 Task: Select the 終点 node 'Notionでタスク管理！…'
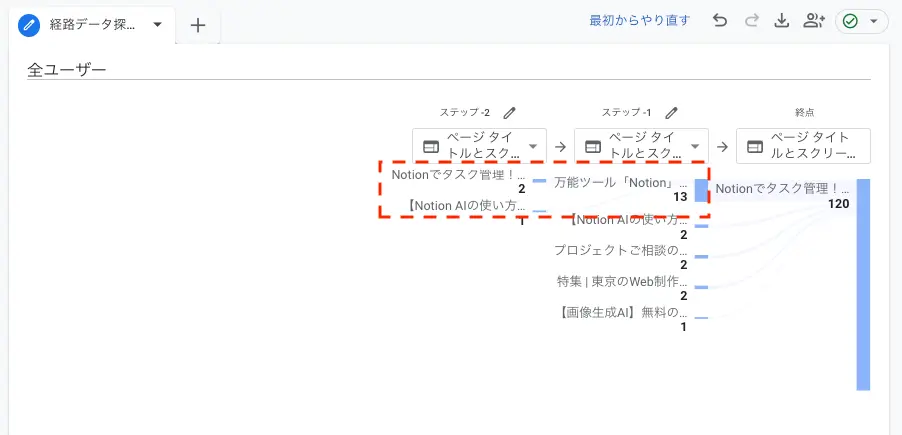tap(782, 188)
